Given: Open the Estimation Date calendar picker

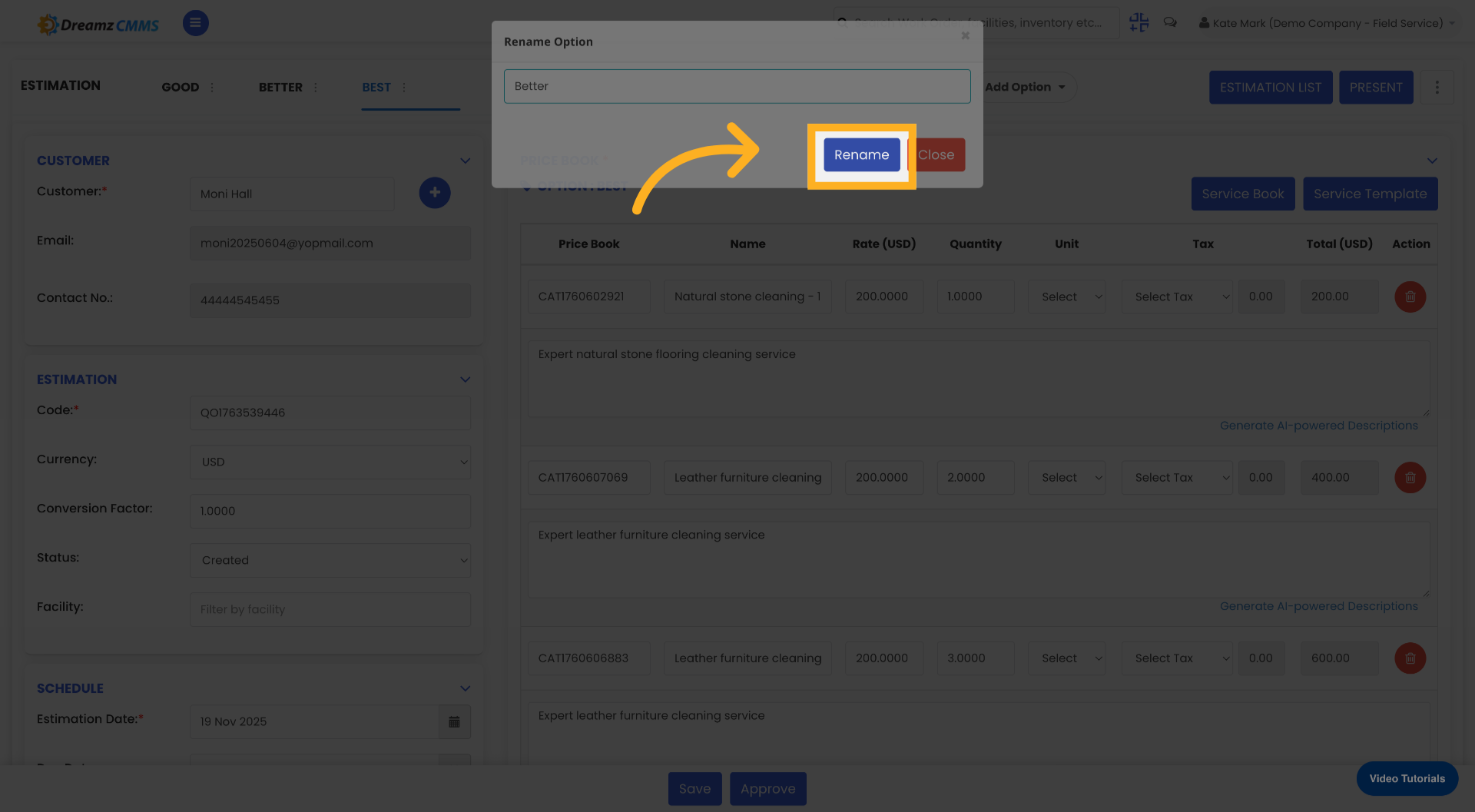Looking at the screenshot, I should coord(454,721).
